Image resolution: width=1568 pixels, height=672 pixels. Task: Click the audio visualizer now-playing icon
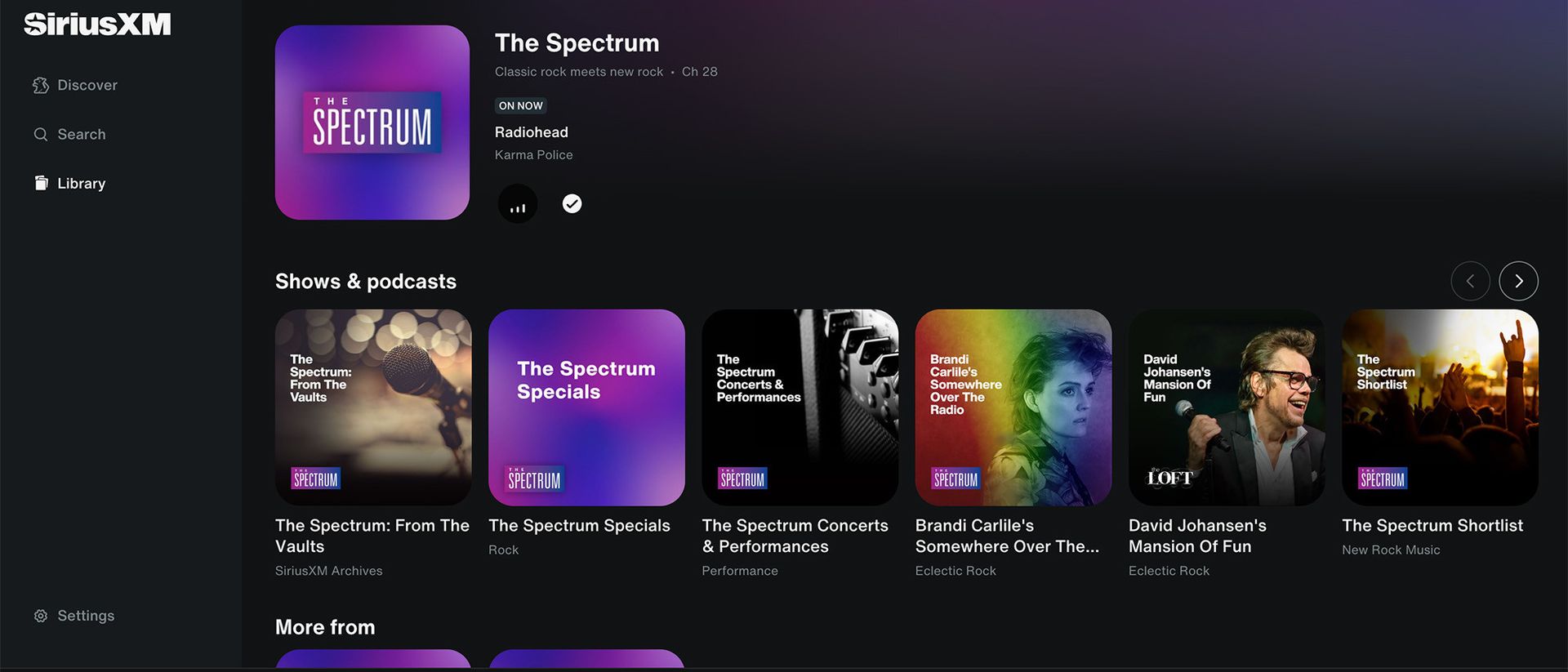click(x=517, y=203)
